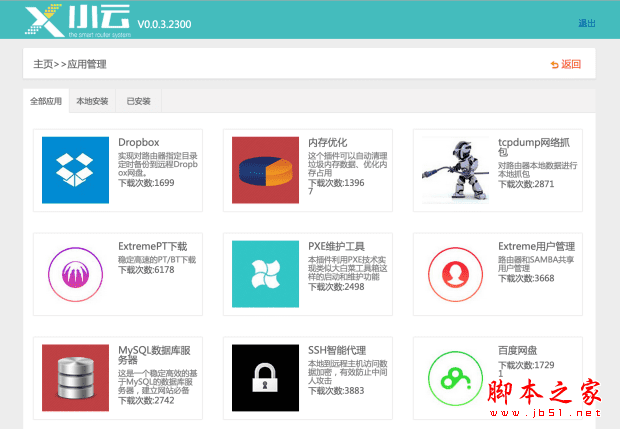Show the 已安装 tab
620x429 pixels.
pos(138,101)
